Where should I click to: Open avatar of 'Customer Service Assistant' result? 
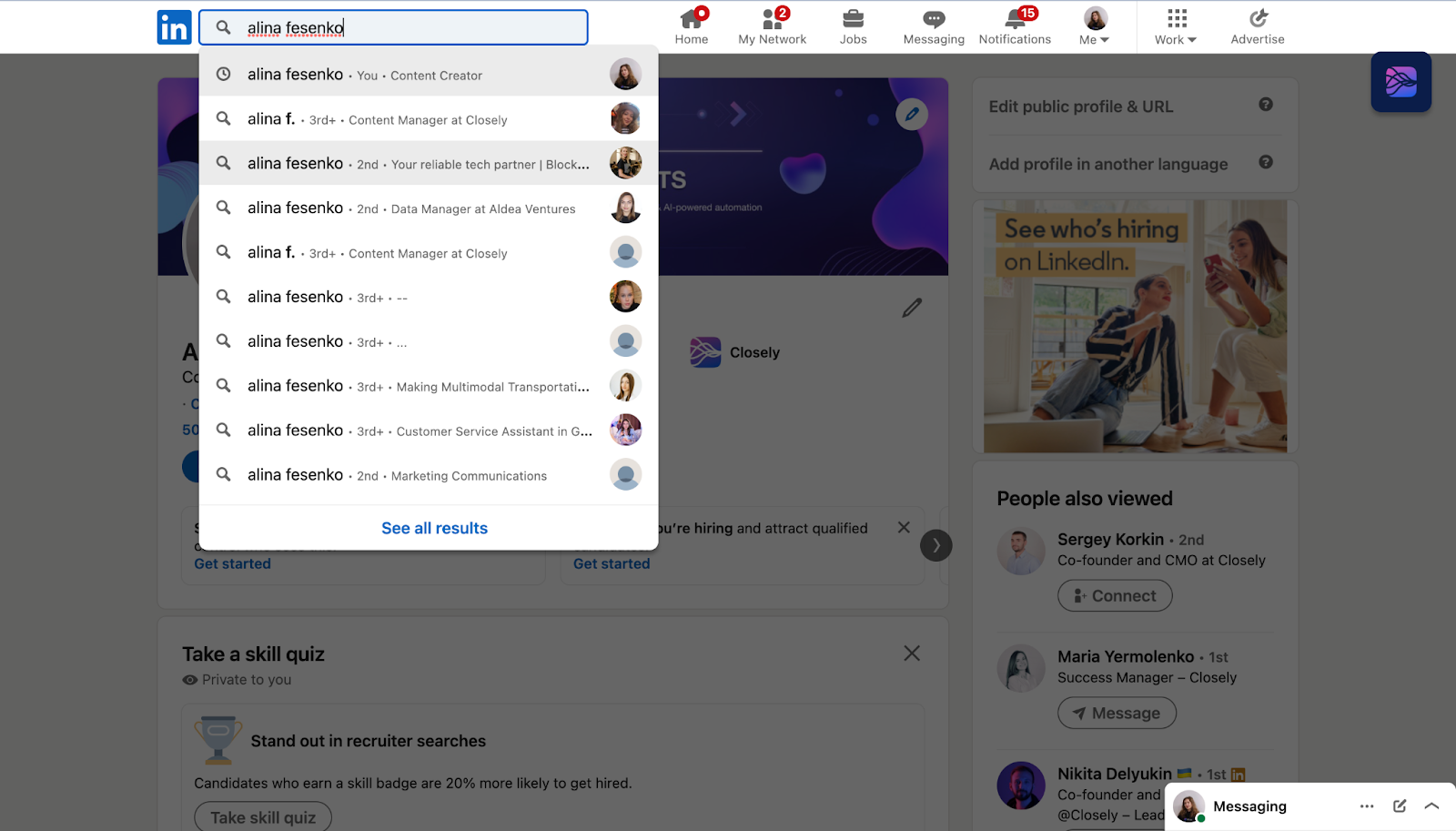[x=625, y=430]
